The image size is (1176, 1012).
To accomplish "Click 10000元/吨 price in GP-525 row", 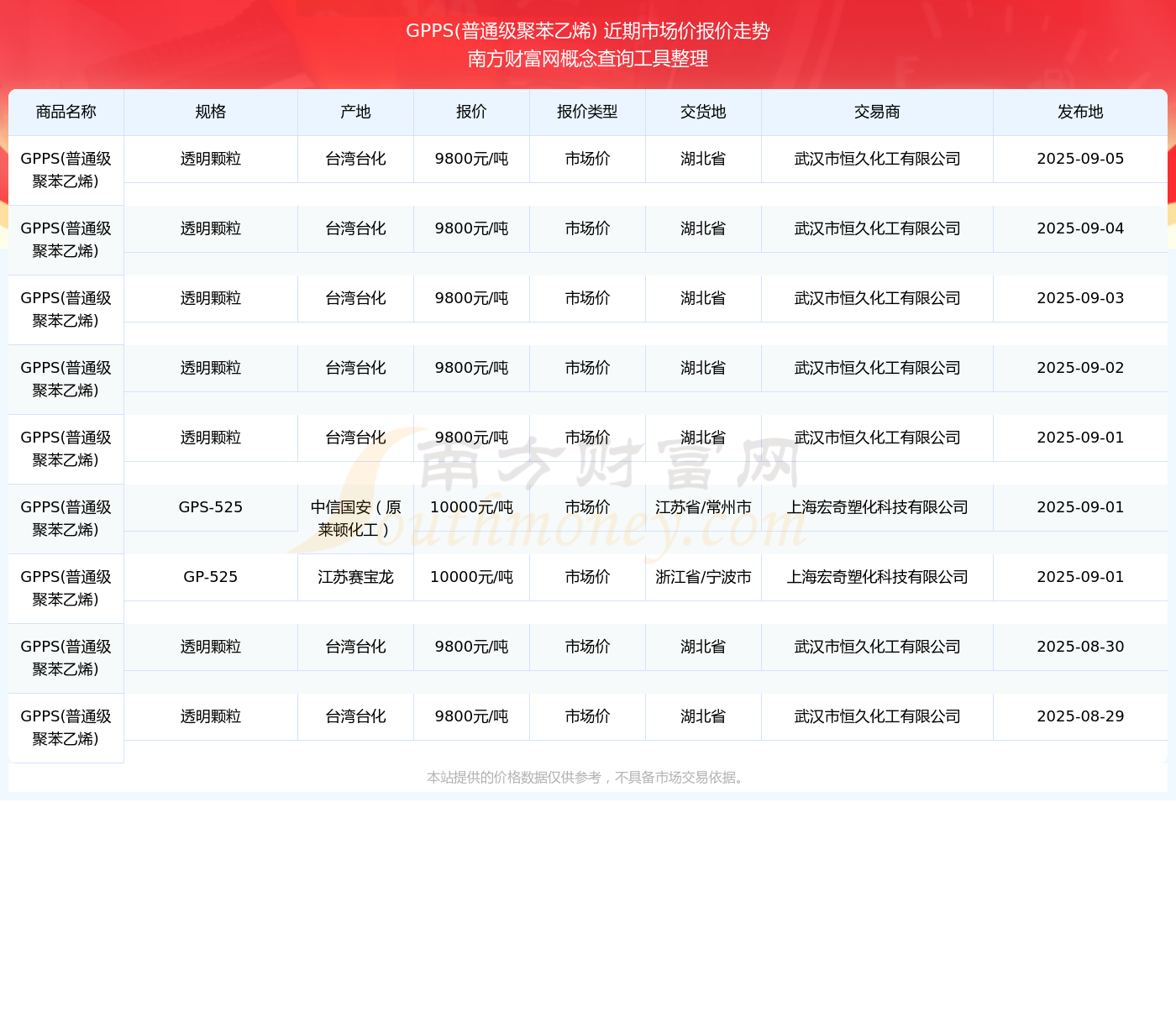I will pos(471,577).
